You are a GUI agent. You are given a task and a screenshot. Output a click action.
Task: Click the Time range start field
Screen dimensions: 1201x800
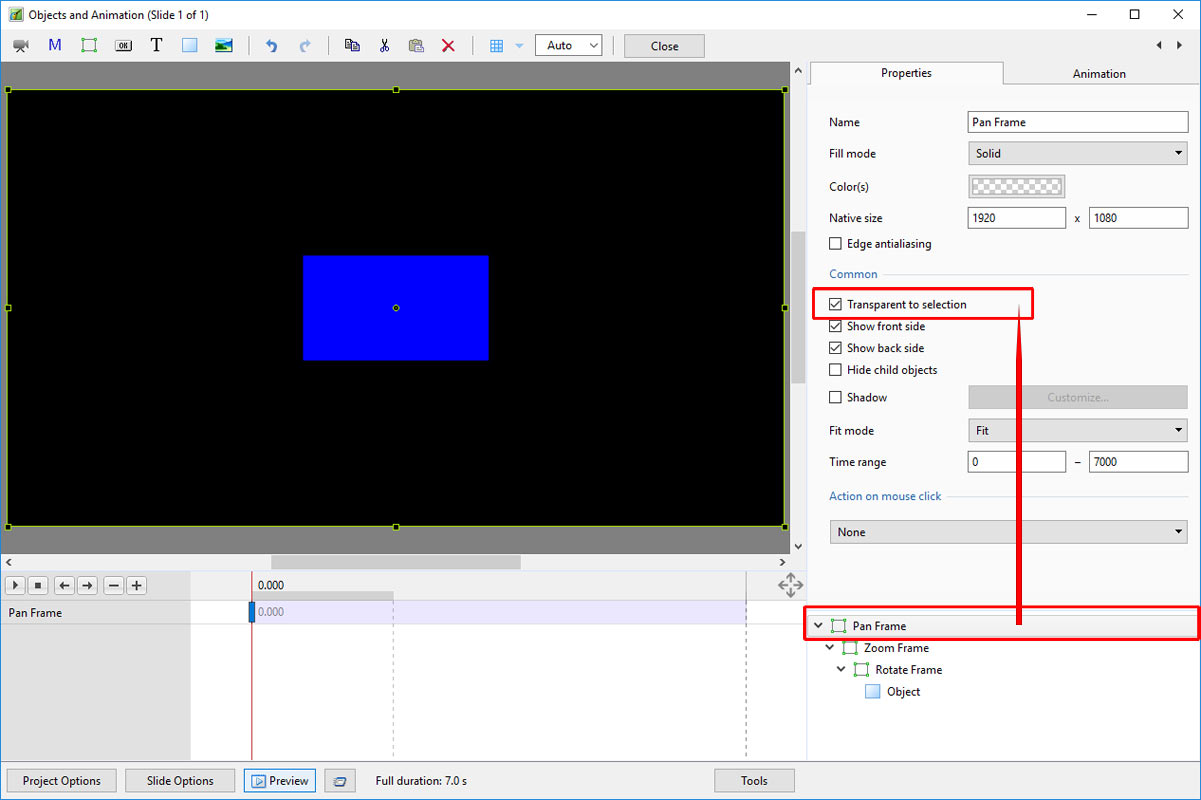tap(1017, 462)
